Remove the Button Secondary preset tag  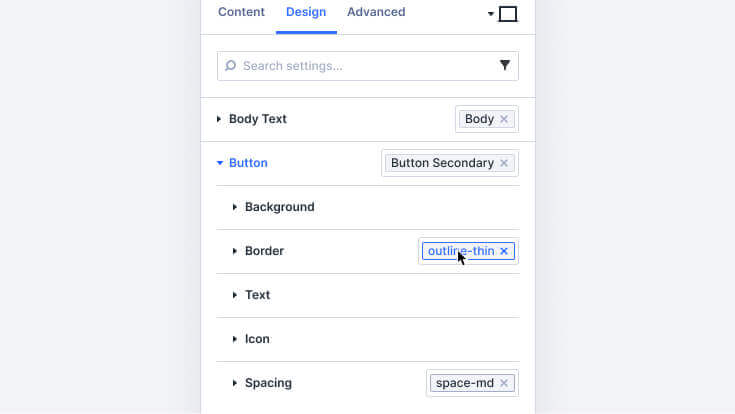click(504, 163)
